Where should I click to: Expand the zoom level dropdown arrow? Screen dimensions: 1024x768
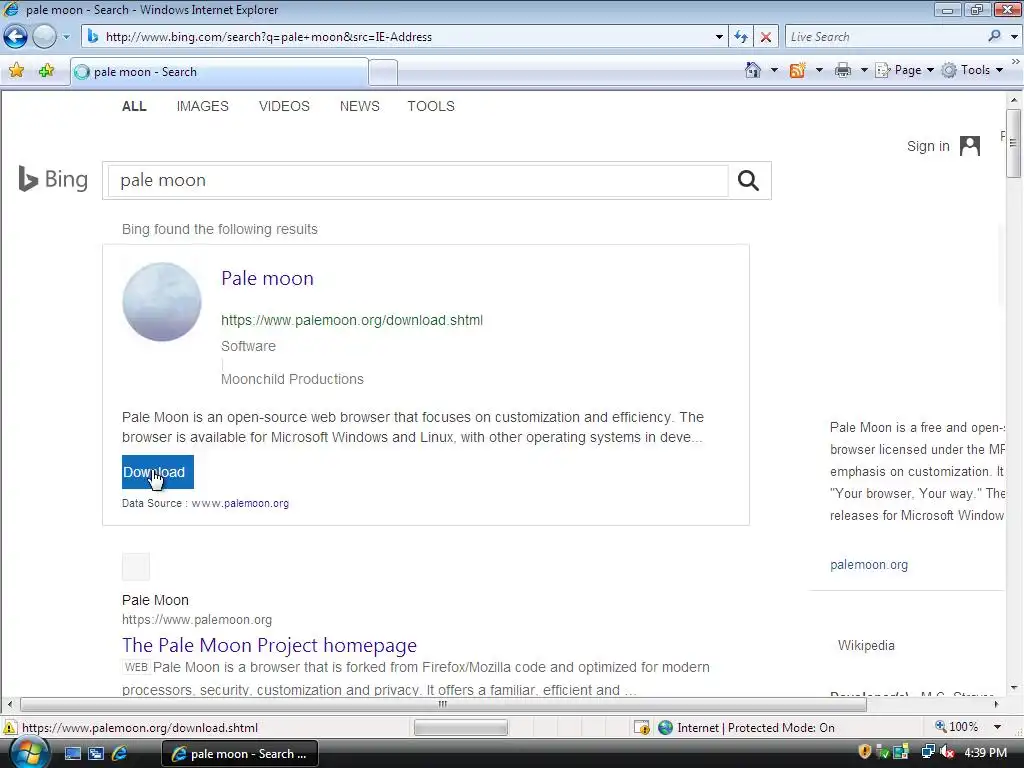(997, 727)
